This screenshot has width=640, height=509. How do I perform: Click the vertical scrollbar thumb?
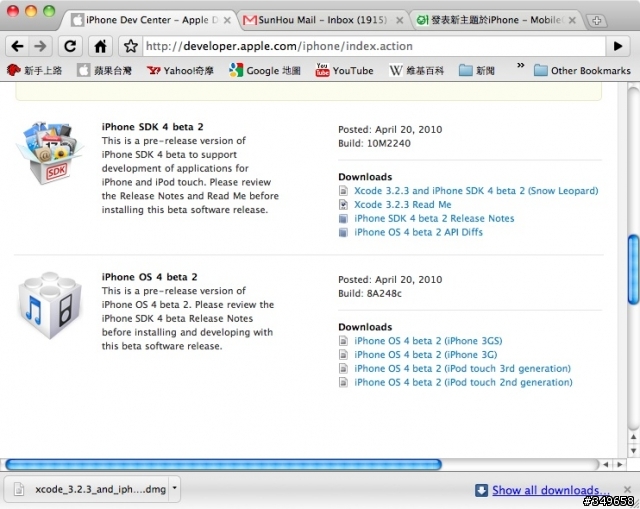click(633, 269)
